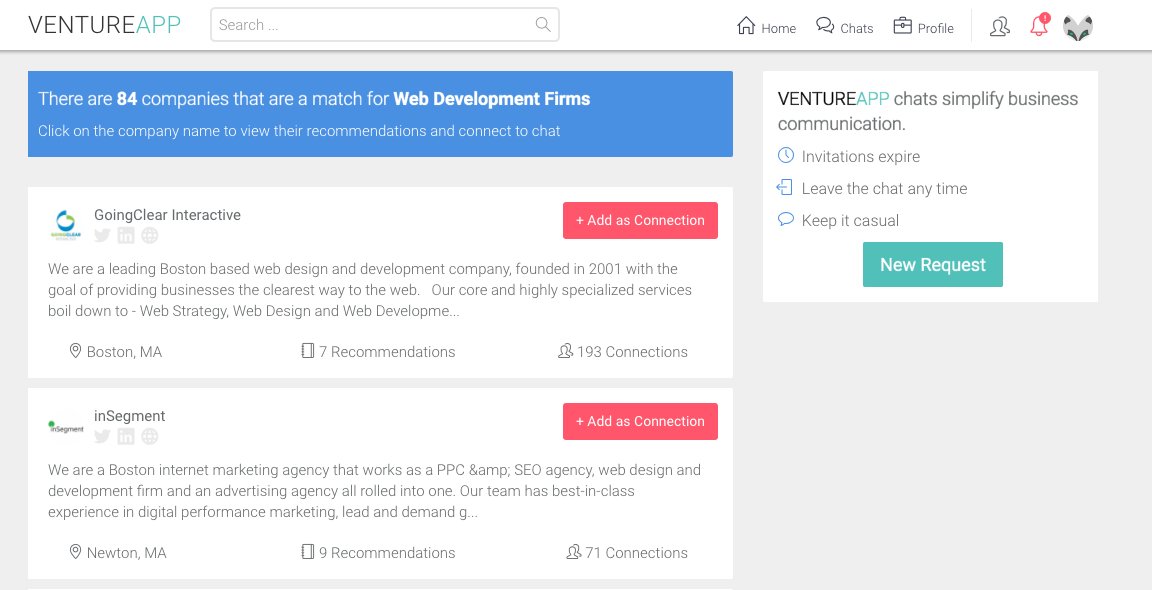
Task: Click the user avatar in header
Action: 1078,28
